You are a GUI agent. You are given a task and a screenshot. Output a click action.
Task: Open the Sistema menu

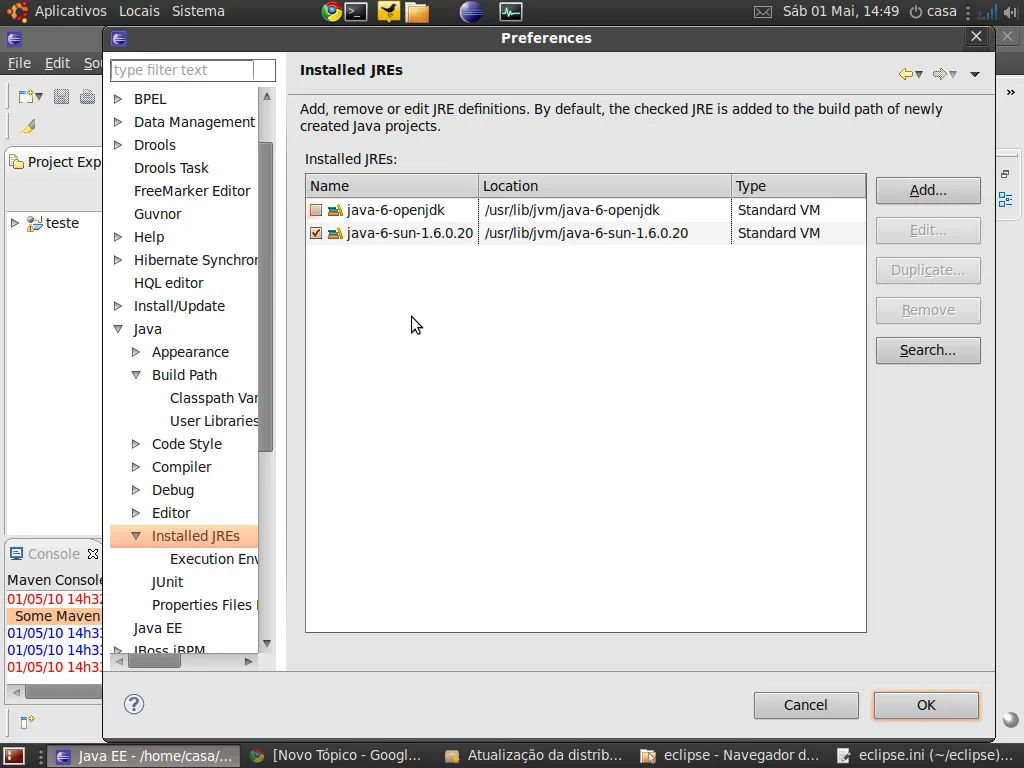[198, 11]
